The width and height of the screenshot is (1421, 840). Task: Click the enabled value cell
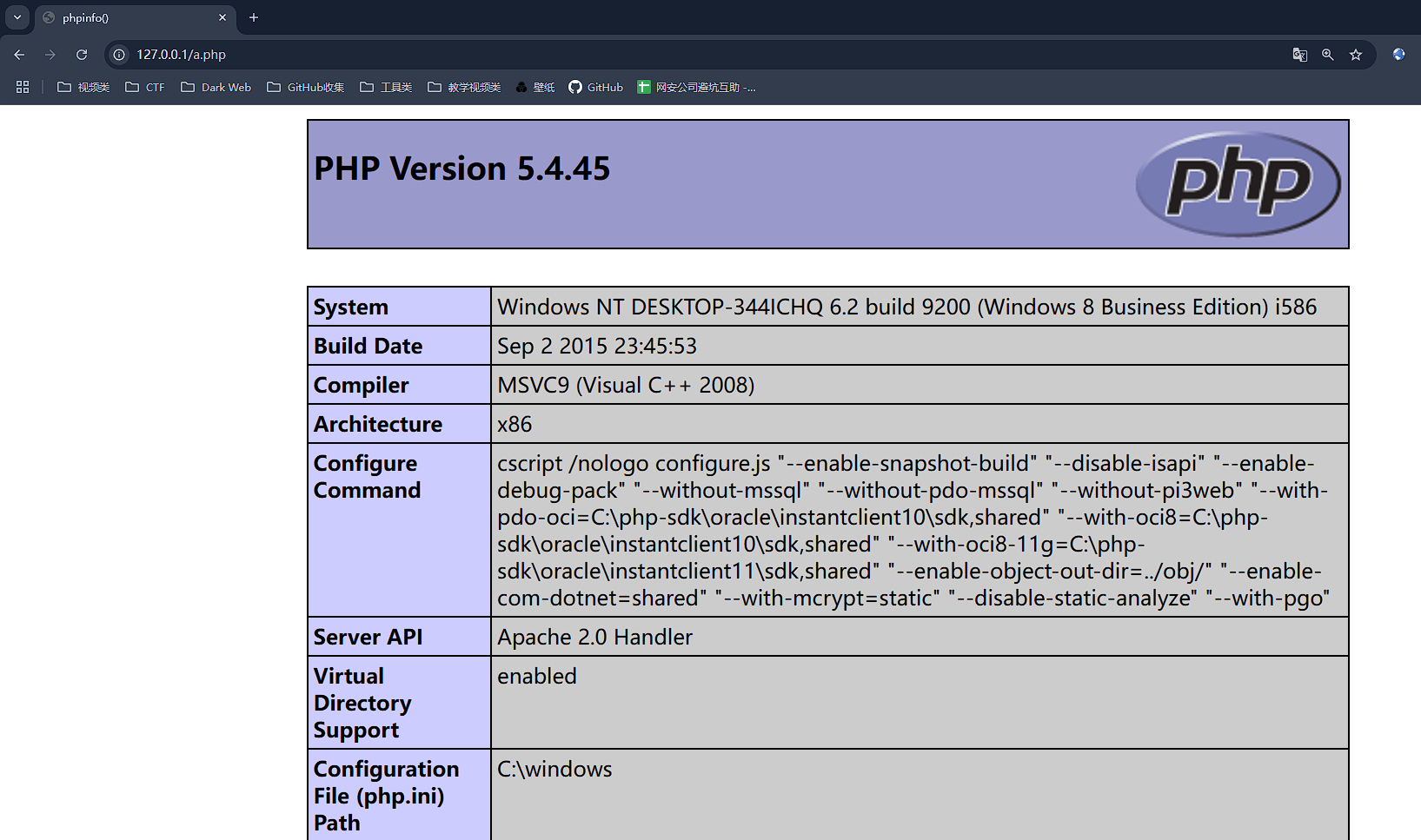tap(920, 703)
